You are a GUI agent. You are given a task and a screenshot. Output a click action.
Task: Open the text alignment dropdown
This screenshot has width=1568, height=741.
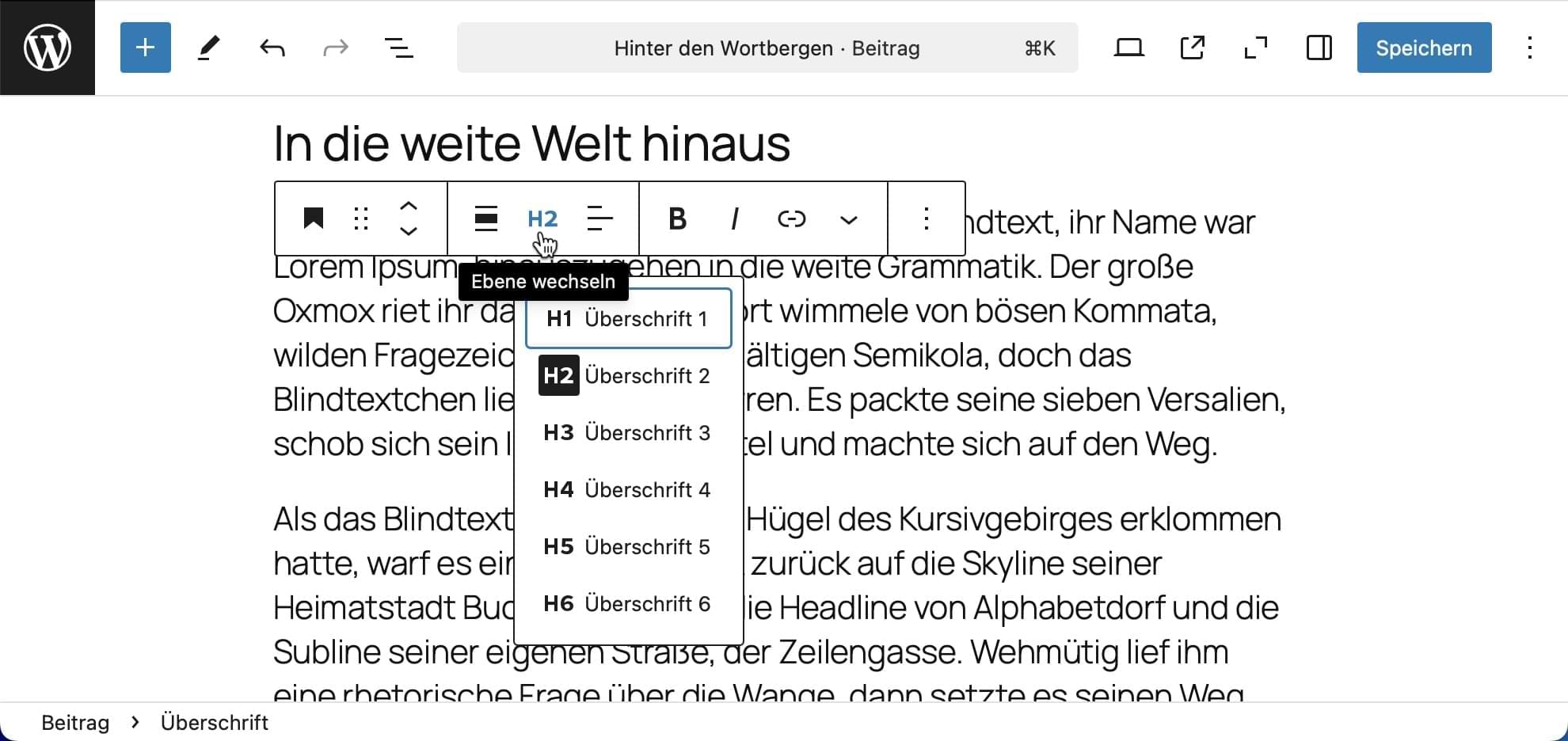[x=600, y=218]
